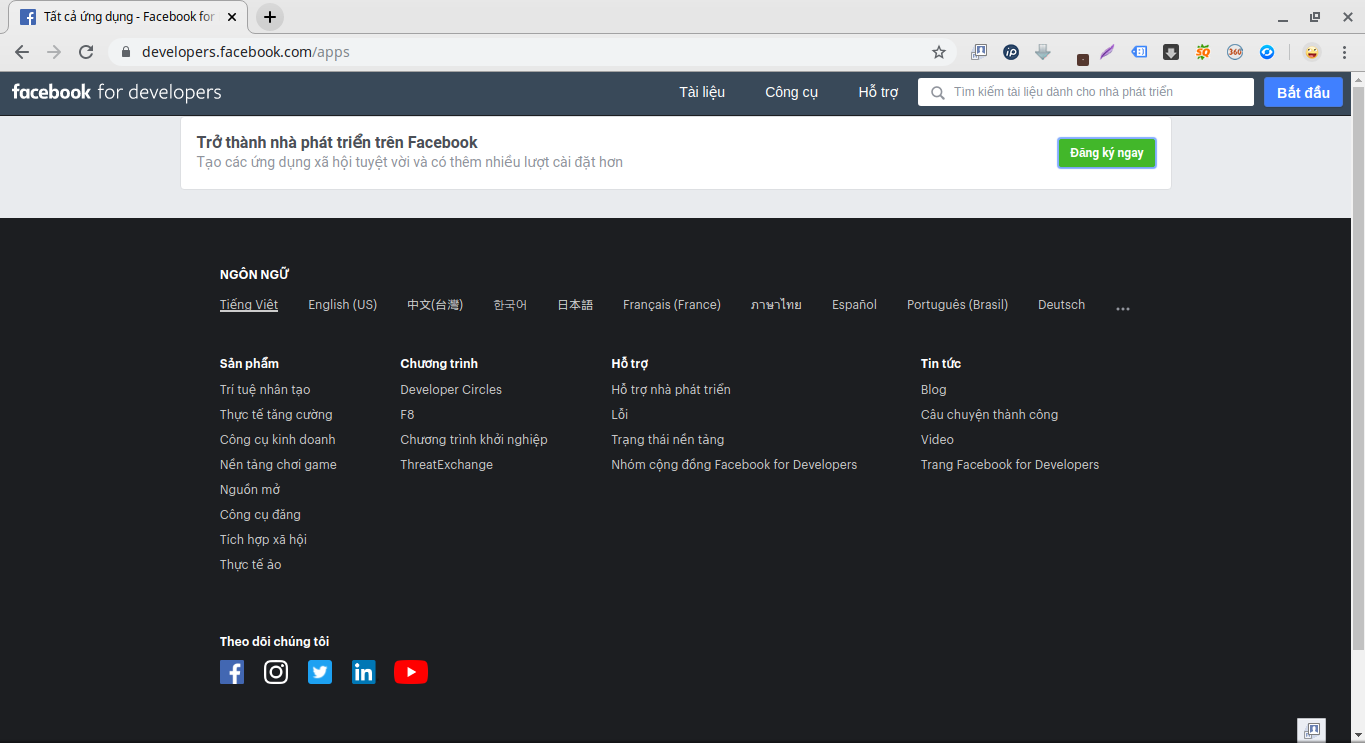Open the Twitter icon in footer
1365x743 pixels.
tap(320, 672)
